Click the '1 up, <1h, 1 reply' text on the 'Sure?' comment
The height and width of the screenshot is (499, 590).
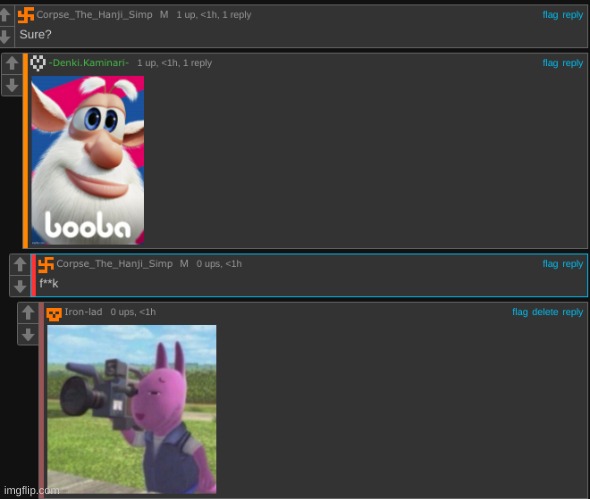pyautogui.click(x=214, y=15)
